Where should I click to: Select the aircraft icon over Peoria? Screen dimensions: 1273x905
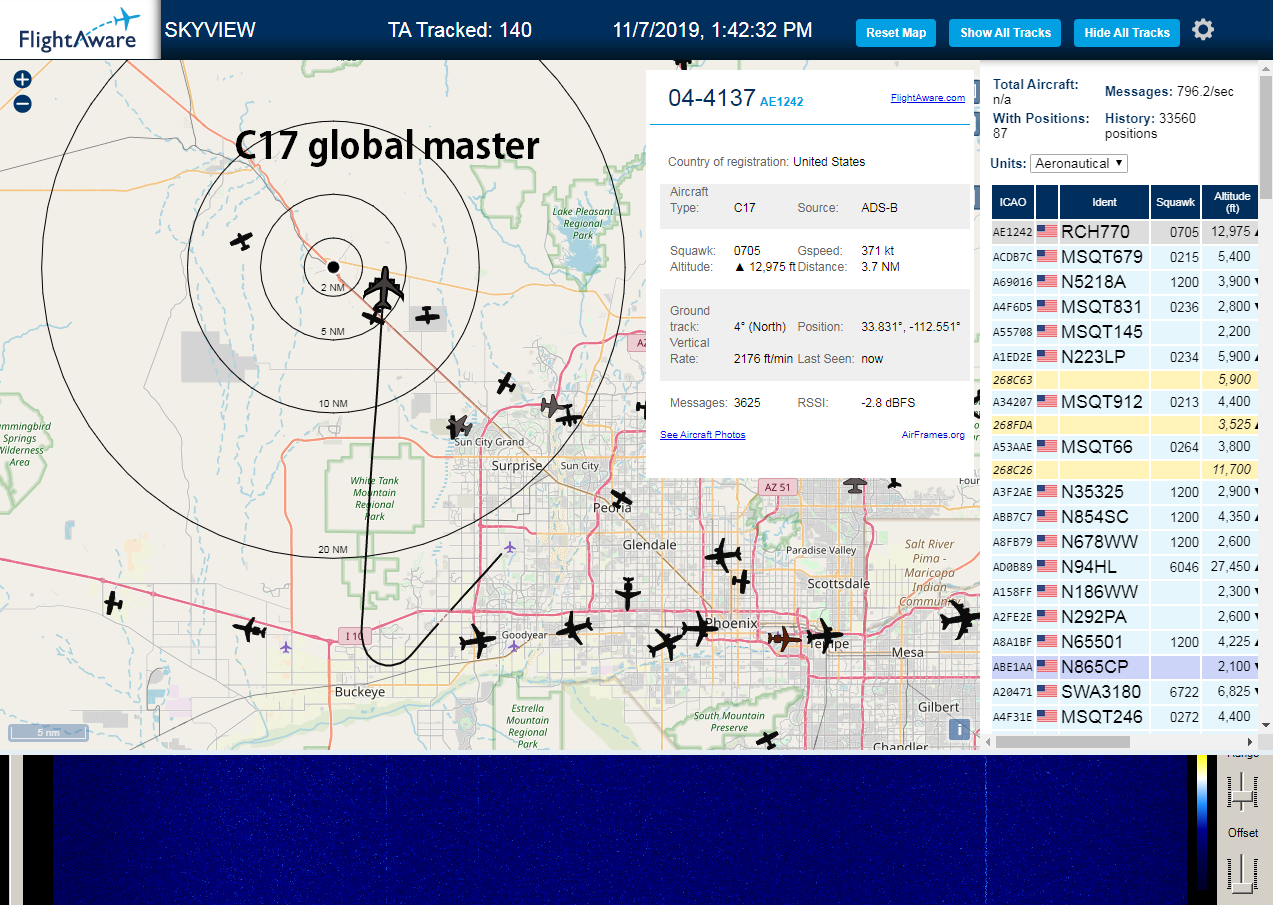tap(621, 498)
